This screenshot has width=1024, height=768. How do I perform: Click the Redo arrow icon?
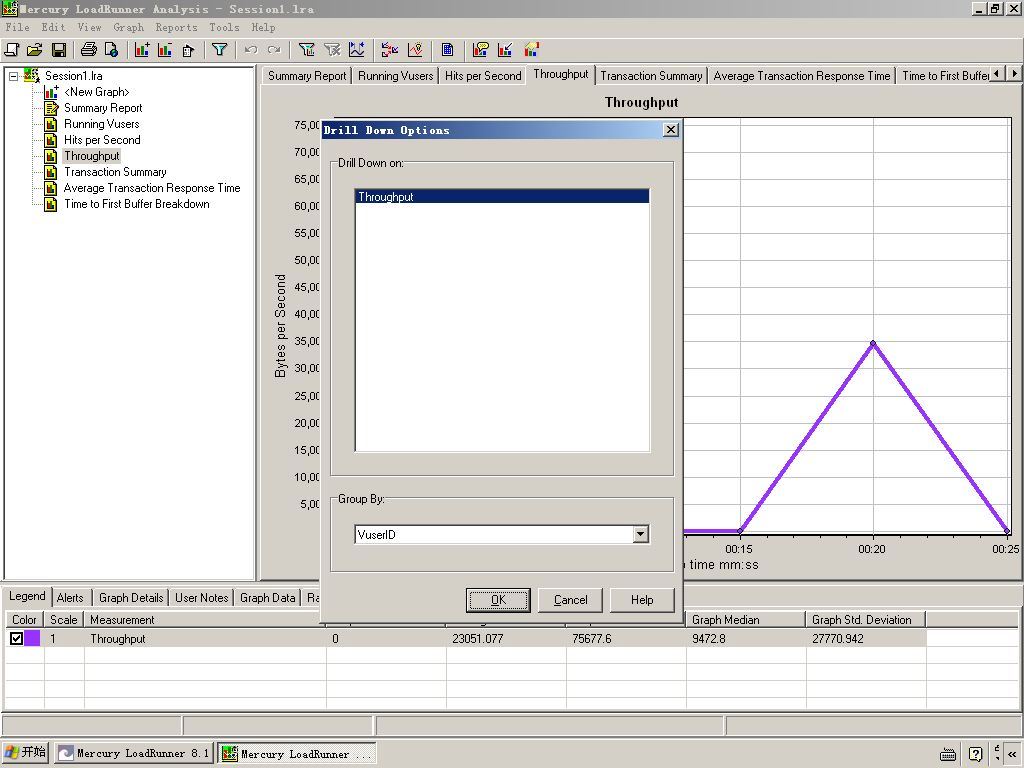pyautogui.click(x=274, y=50)
